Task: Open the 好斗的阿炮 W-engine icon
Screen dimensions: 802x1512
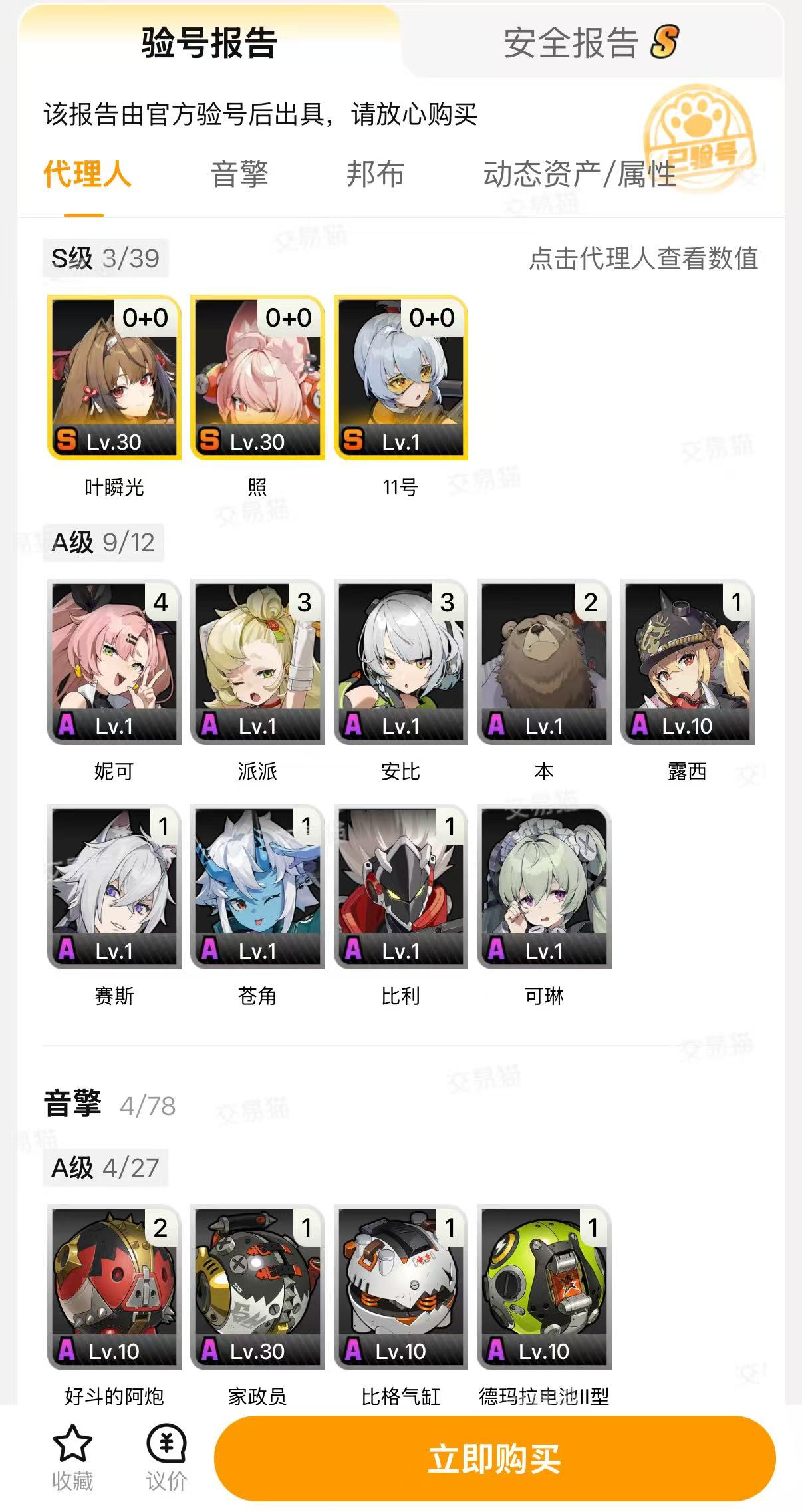Action: [114, 1286]
